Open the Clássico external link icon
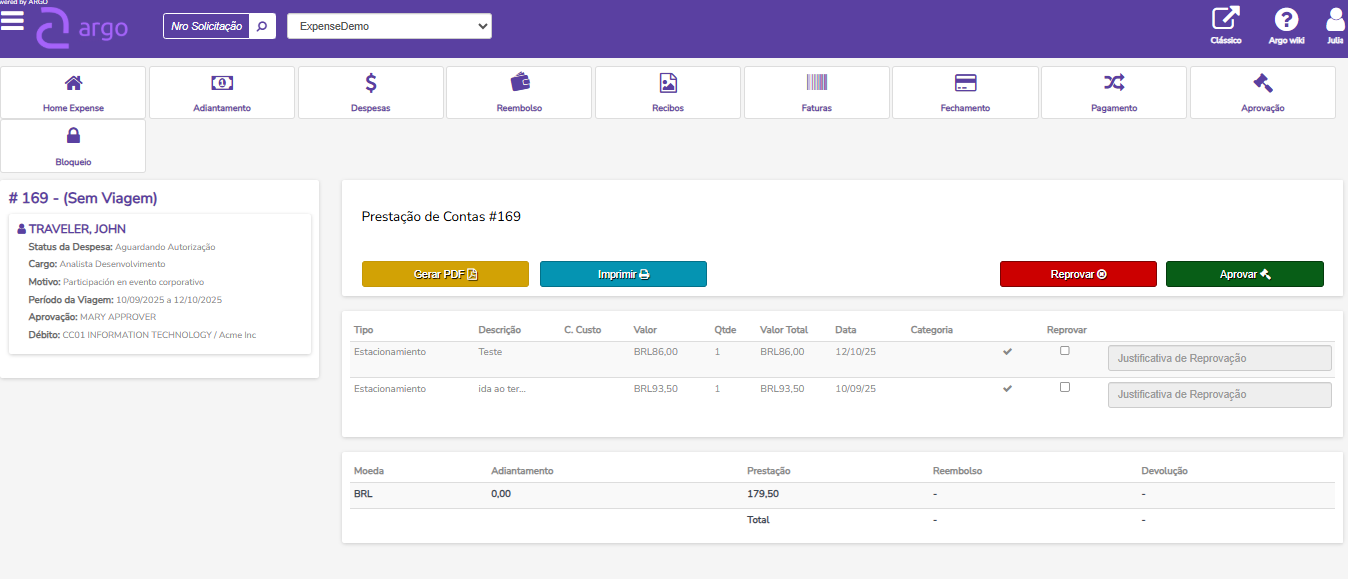Screen dimensions: 1348x579 [1225, 20]
